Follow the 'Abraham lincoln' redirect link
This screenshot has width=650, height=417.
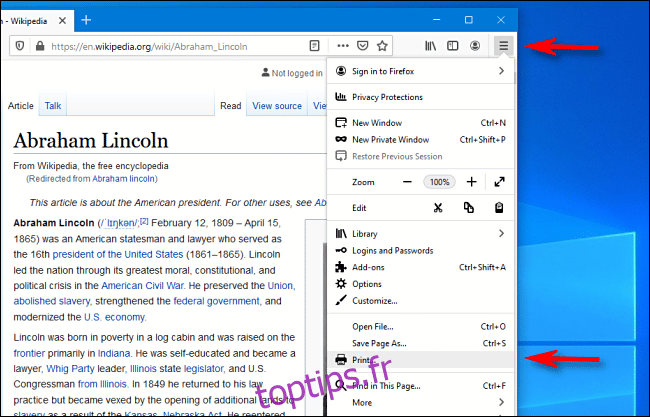(x=124, y=179)
